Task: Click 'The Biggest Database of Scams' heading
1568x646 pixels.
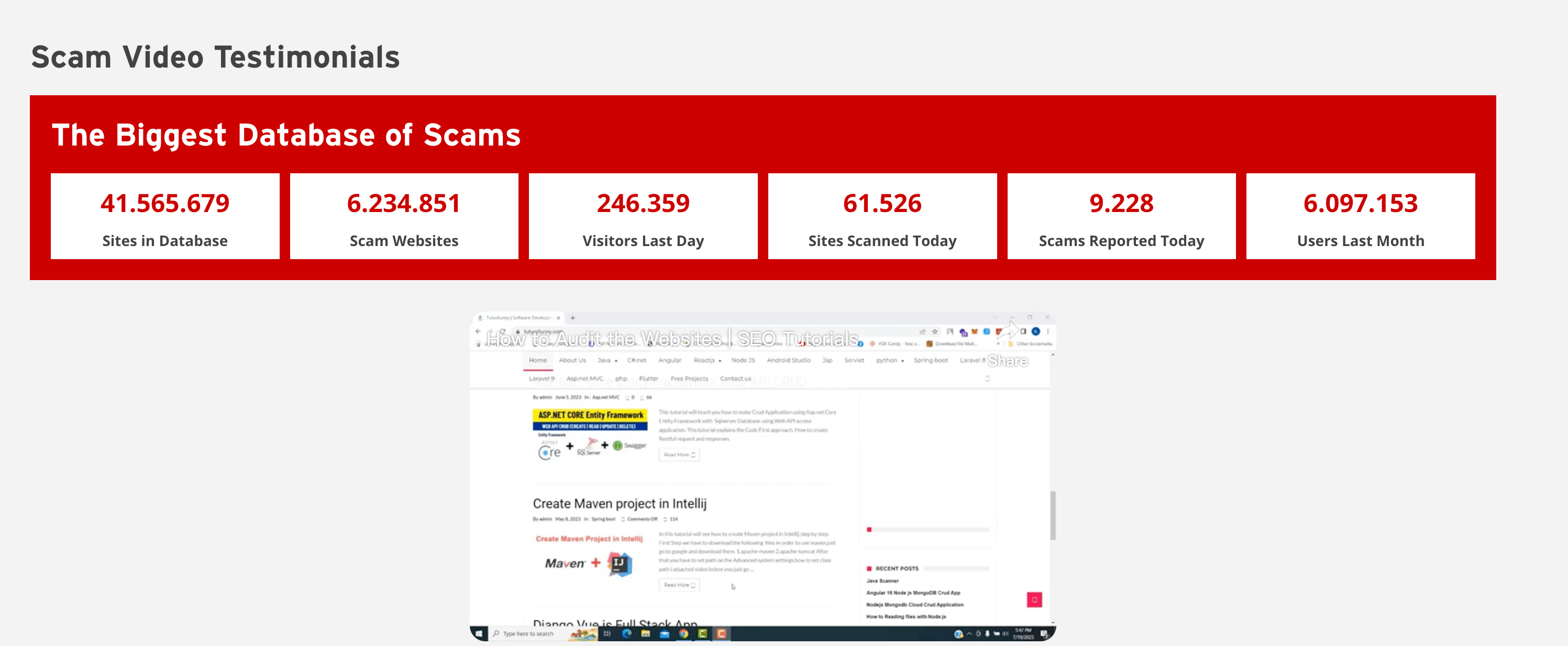Action: 286,135
